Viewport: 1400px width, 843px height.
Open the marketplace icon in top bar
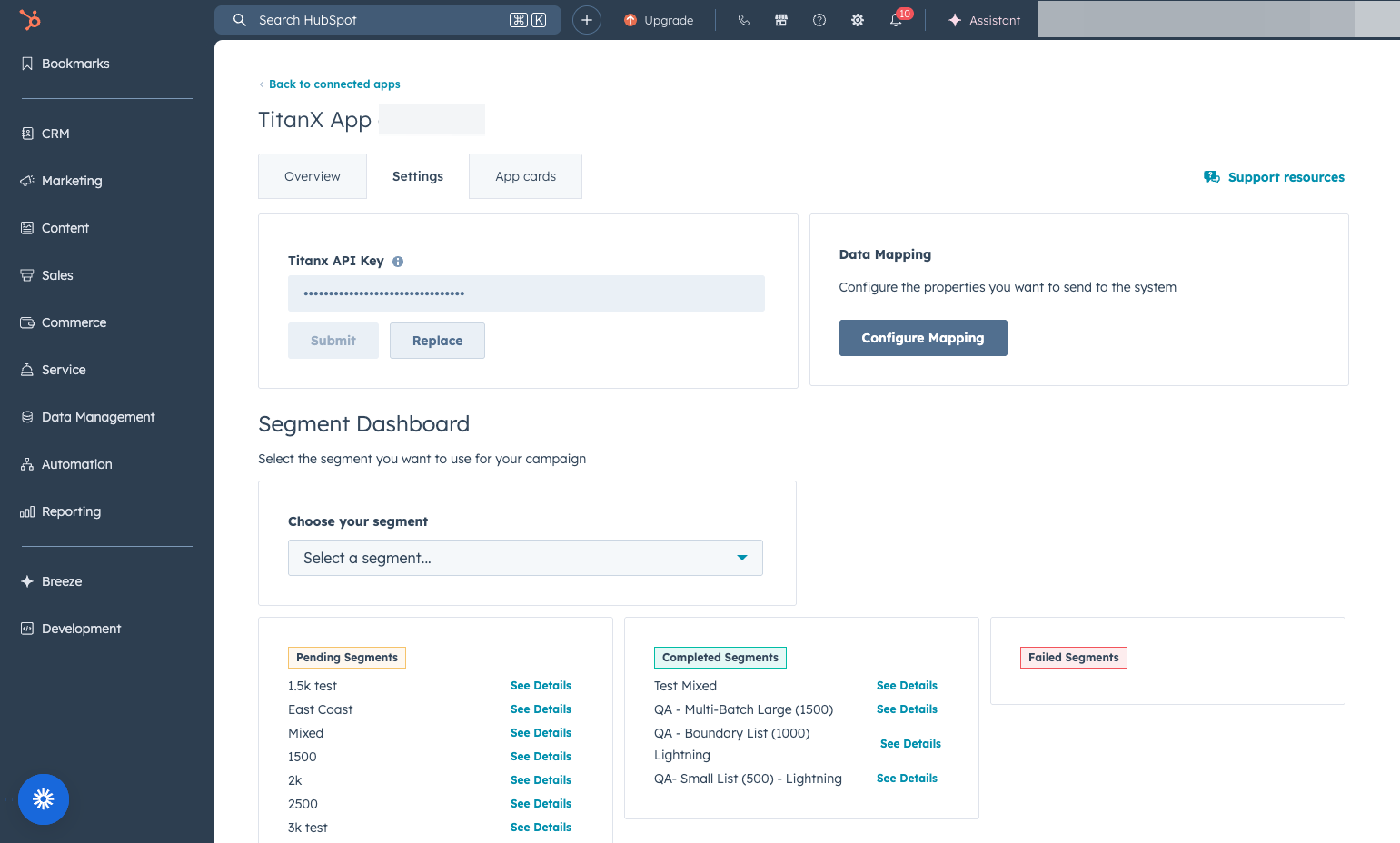781,20
